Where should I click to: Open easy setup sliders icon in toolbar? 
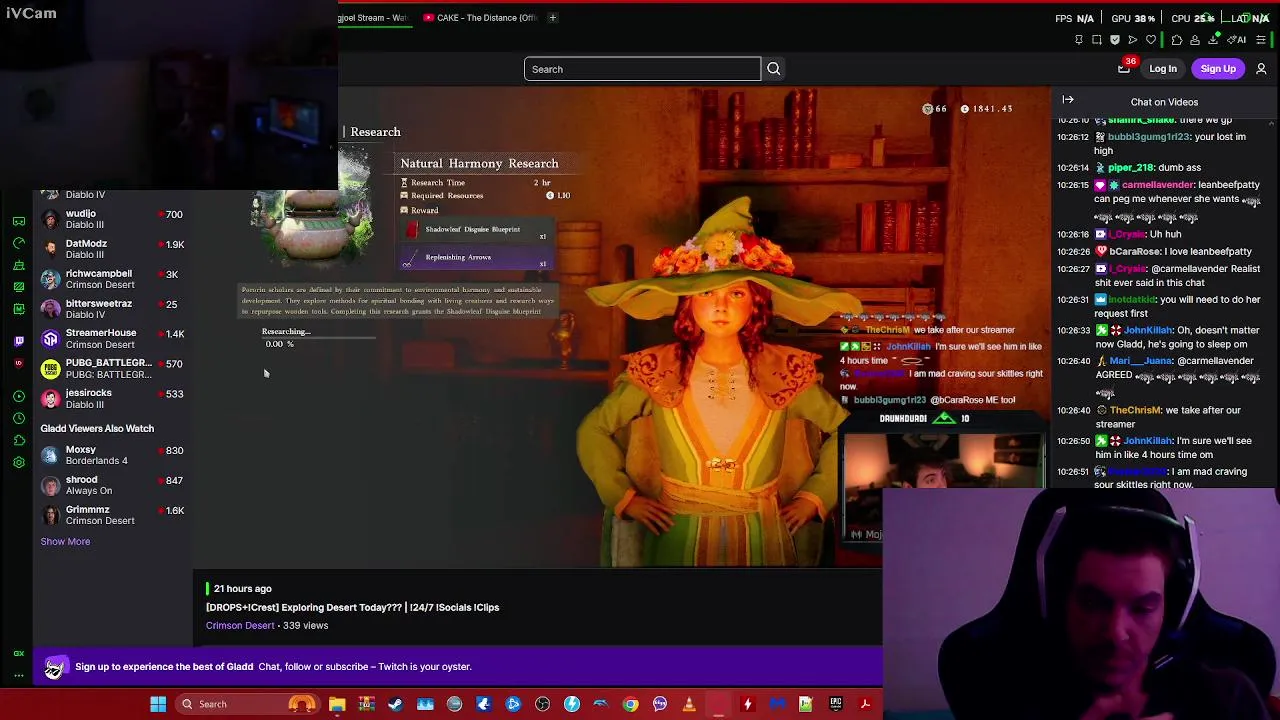tap(1261, 40)
